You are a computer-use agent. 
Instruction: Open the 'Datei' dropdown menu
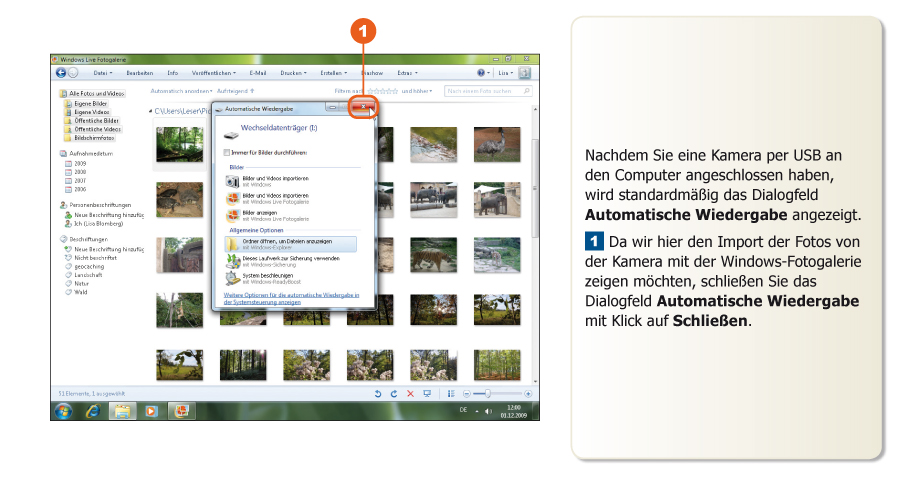tap(102, 73)
